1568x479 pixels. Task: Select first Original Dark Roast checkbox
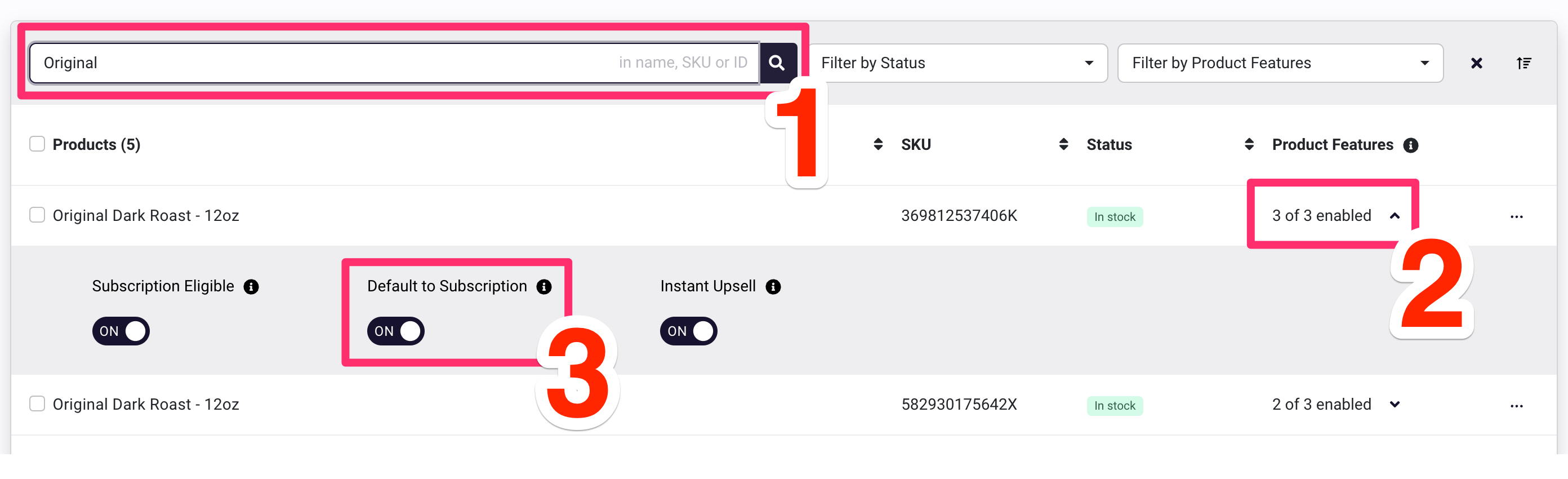point(37,215)
